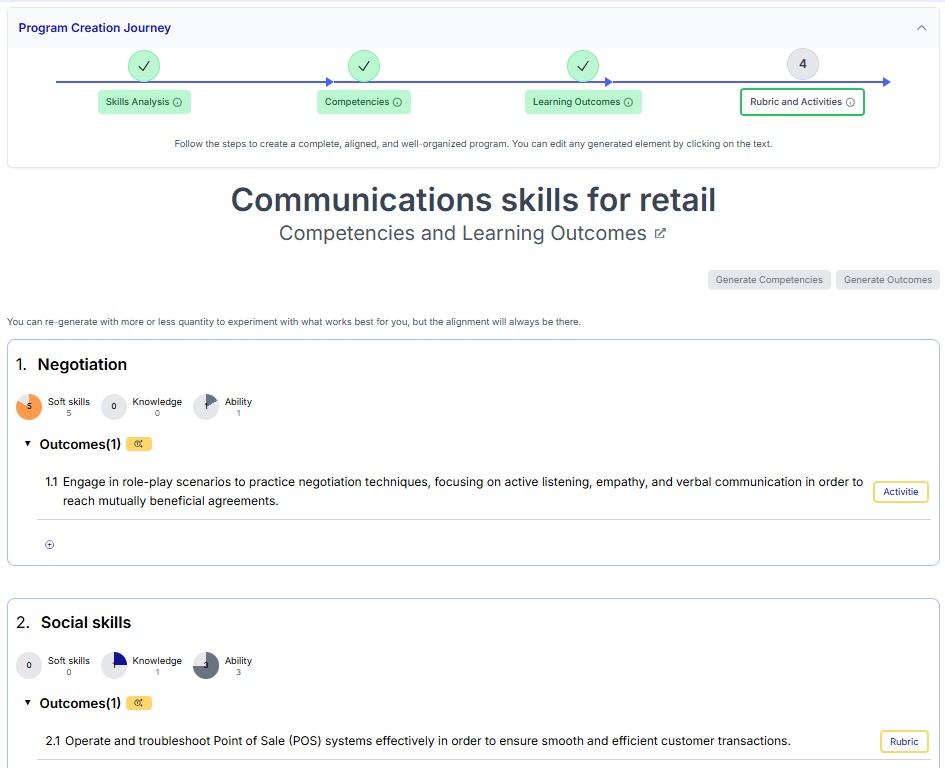The height and width of the screenshot is (768, 945).
Task: Click the Rubric button for outcome 2.1
Action: [x=903, y=741]
